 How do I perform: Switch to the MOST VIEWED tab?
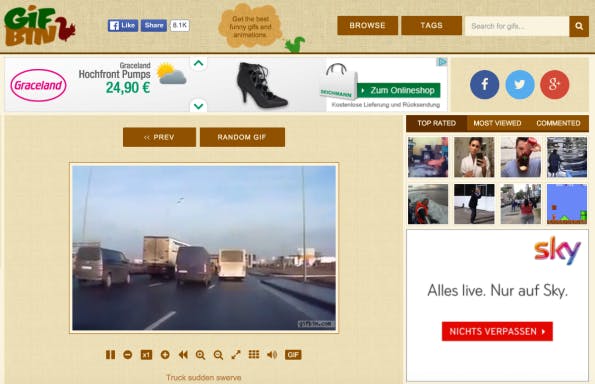click(497, 123)
